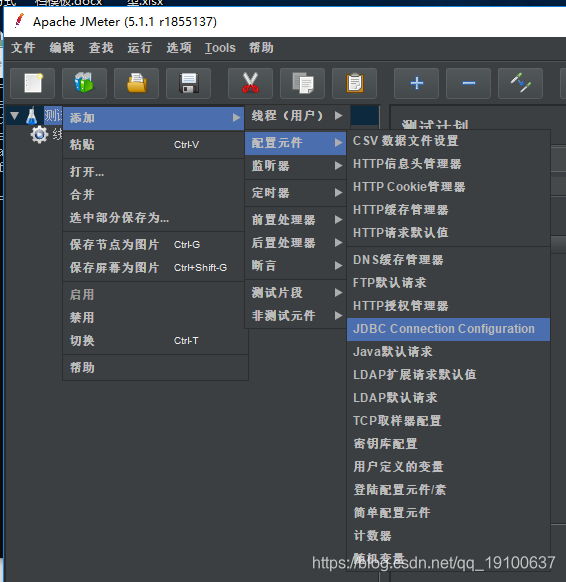Select LDAP扩展请求默认值 config element
566x582 pixels.
click(x=448, y=375)
